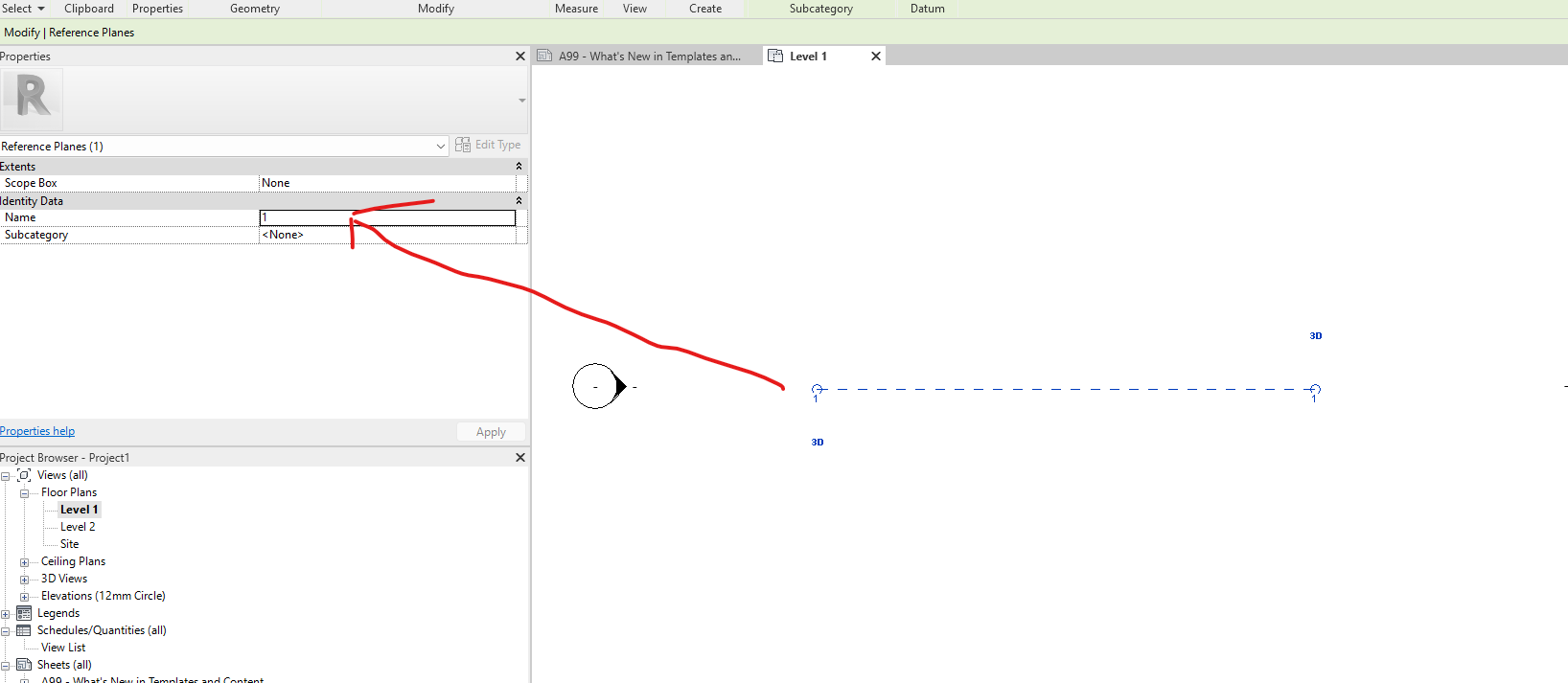Expand the Elevations (12mm Circle) node
The image size is (1568, 683).
click(x=24, y=597)
